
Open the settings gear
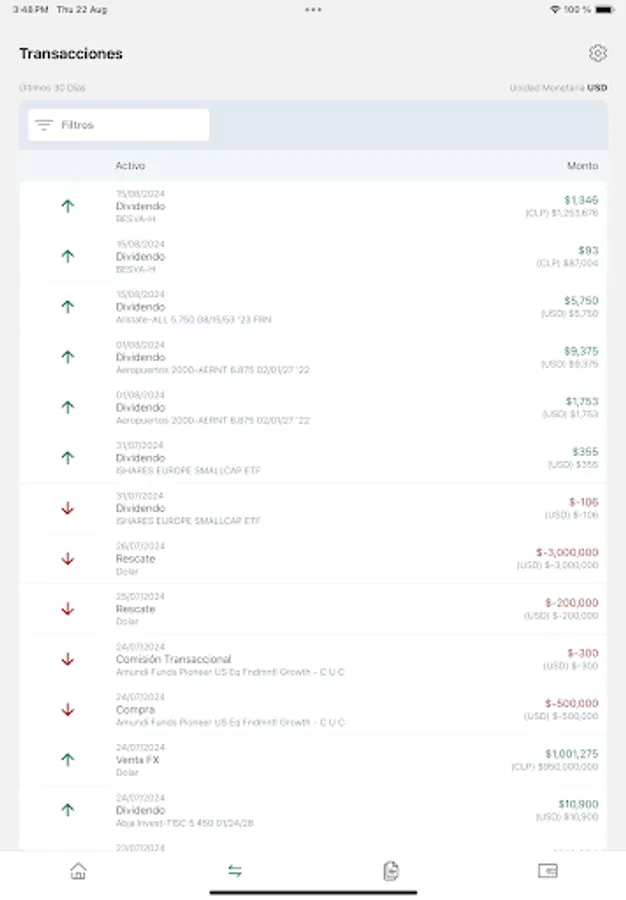597,53
